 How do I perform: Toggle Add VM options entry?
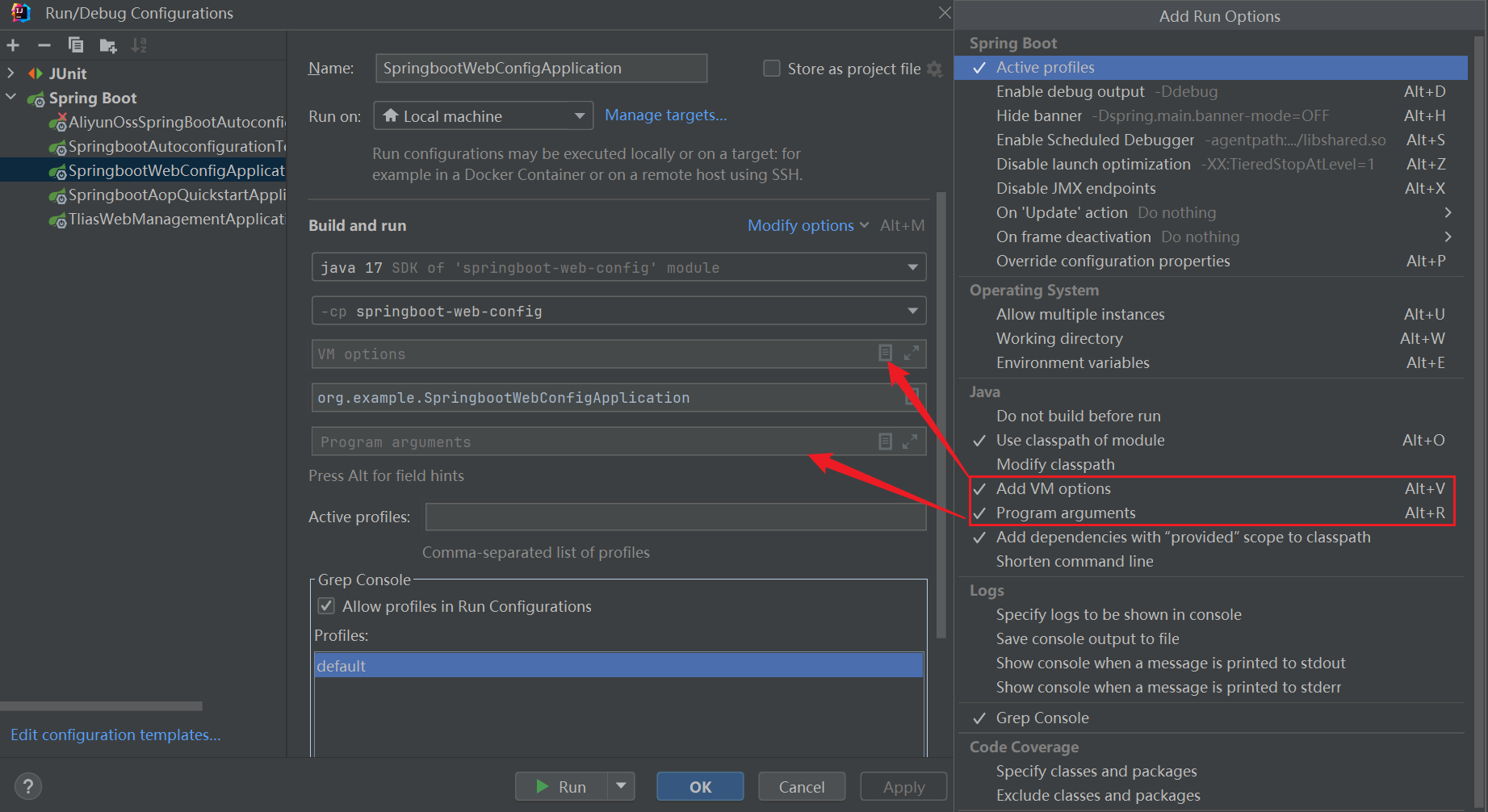click(x=1210, y=488)
